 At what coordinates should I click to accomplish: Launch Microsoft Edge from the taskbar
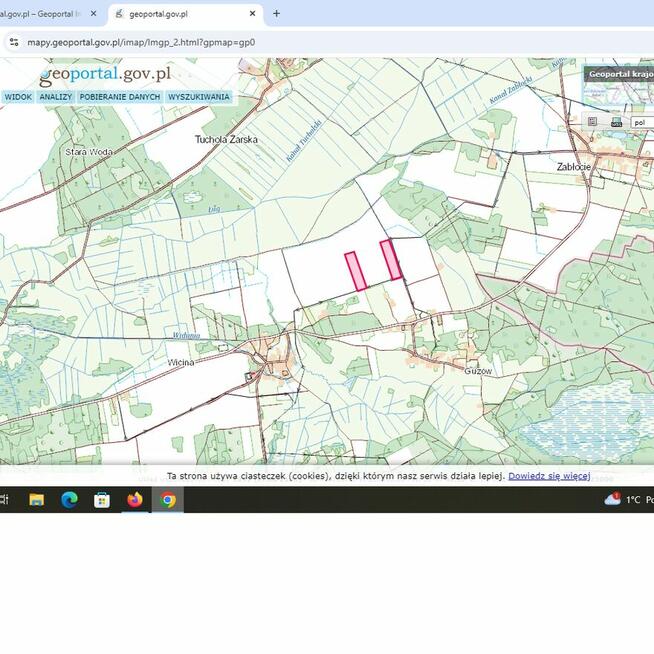[69, 500]
